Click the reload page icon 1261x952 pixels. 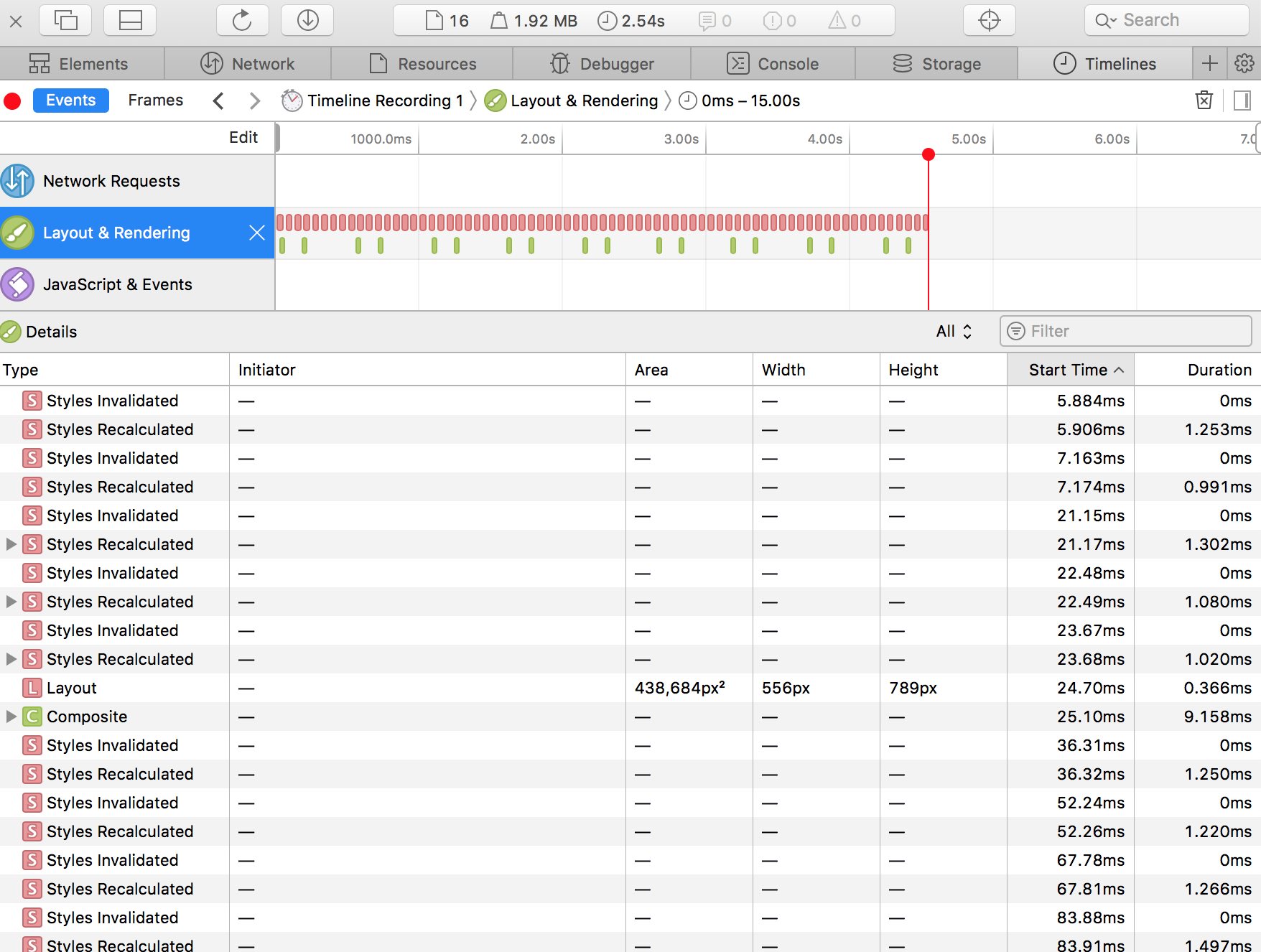(x=242, y=20)
